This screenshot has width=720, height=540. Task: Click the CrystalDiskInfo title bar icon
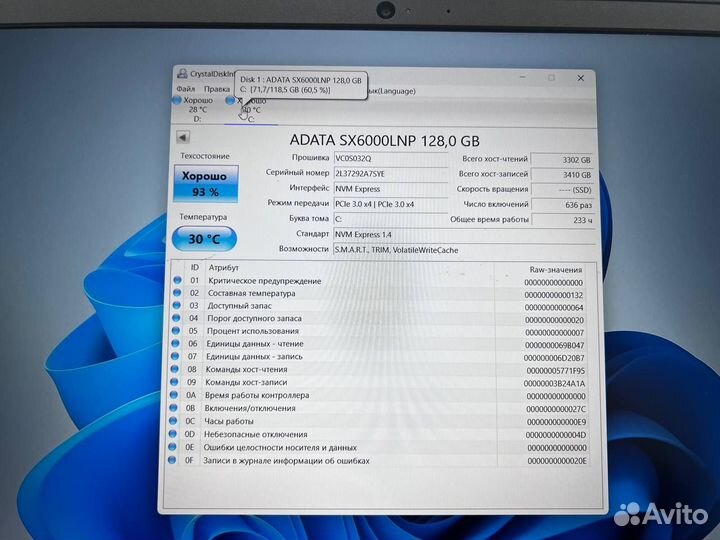coord(183,73)
